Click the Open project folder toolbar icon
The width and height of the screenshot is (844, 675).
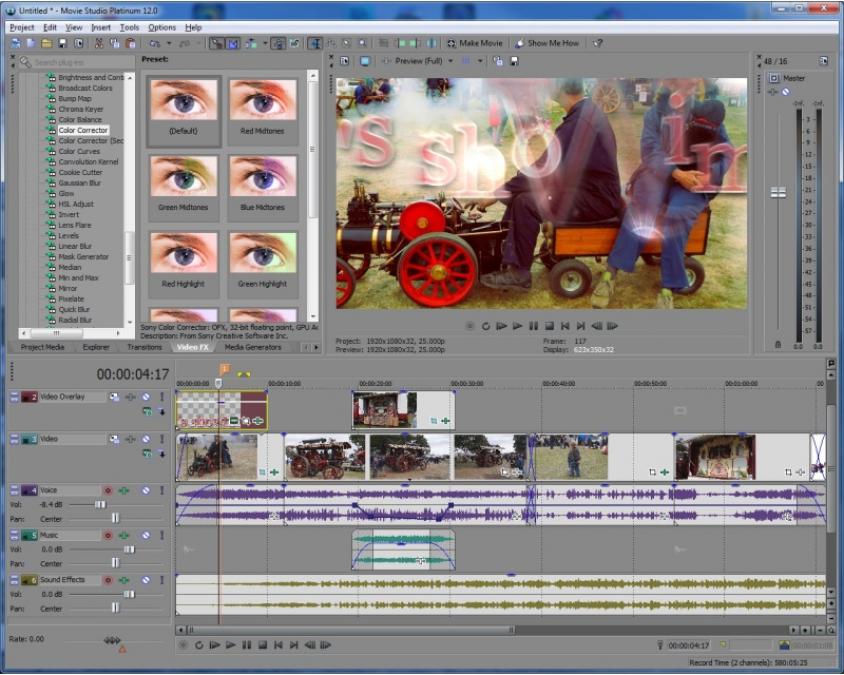point(46,43)
